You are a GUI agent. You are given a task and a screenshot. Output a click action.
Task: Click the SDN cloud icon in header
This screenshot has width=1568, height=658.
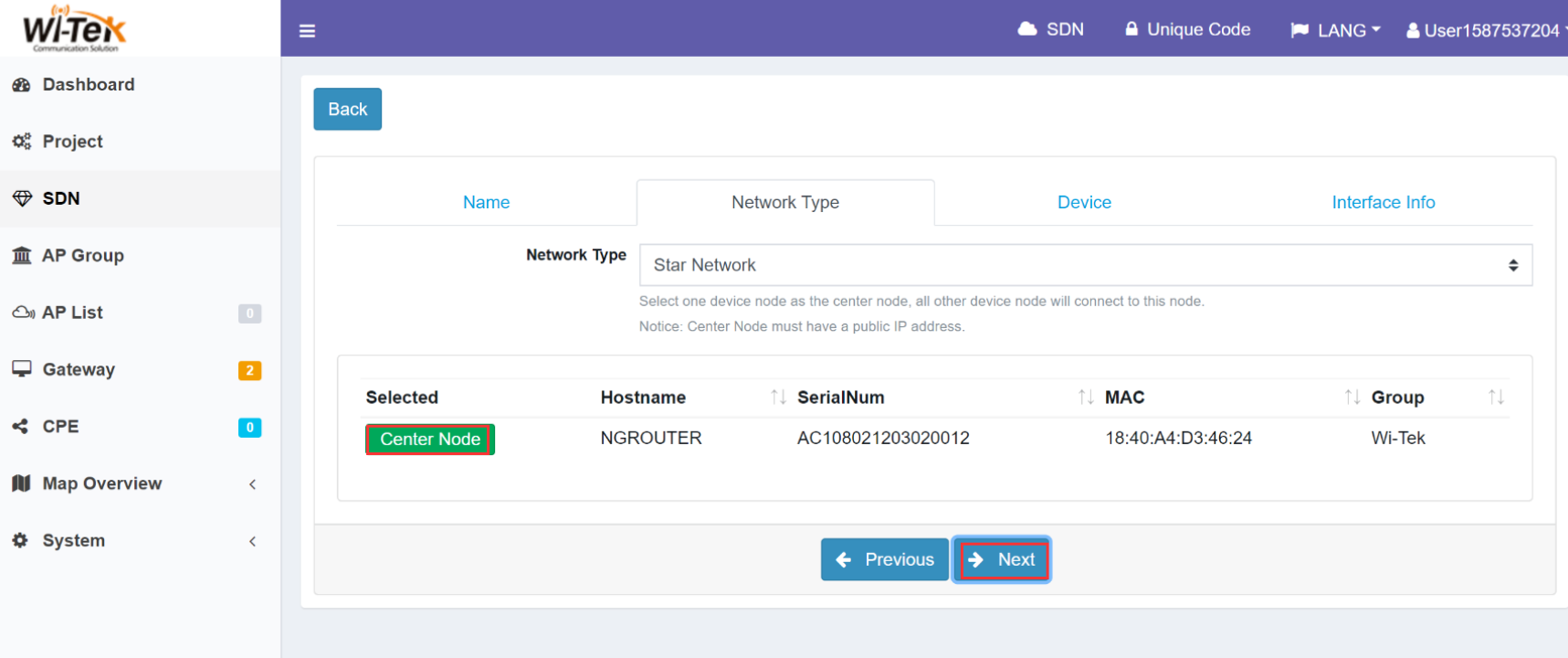pos(1027,29)
